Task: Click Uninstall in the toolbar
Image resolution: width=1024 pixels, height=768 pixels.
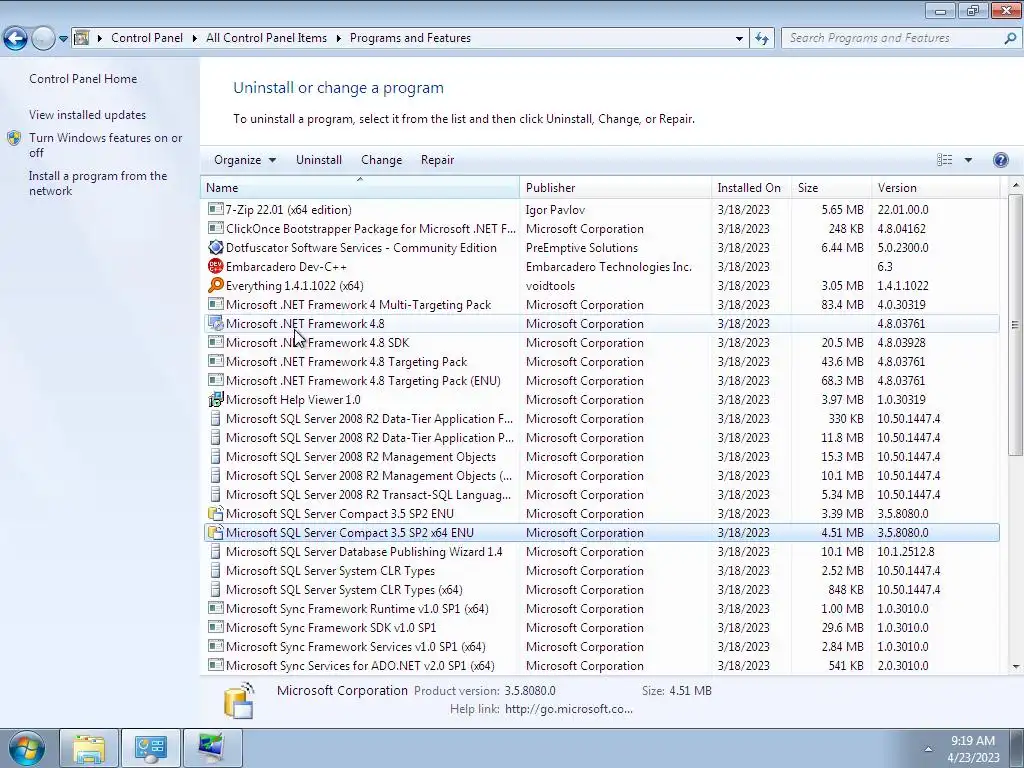Action: (319, 160)
